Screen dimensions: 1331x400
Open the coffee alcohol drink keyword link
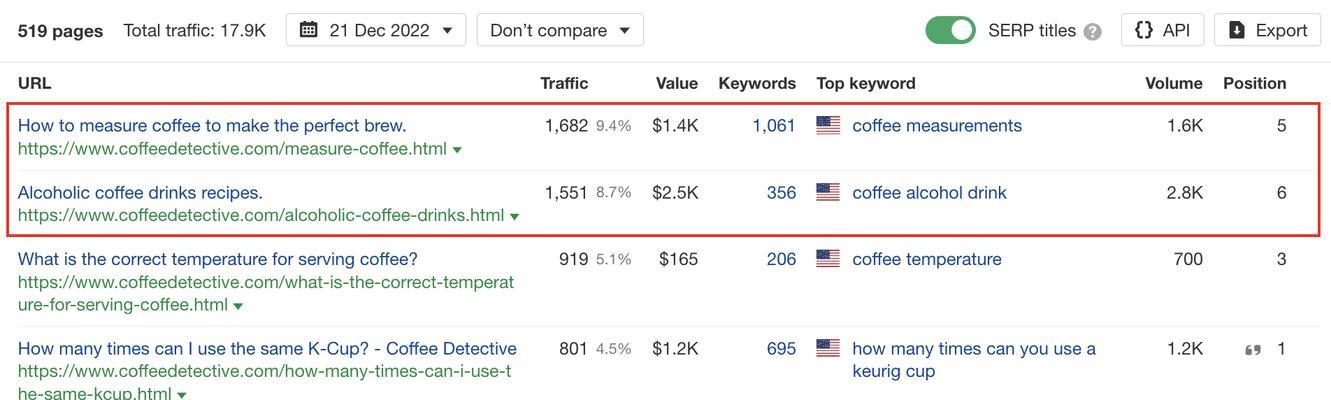929,192
